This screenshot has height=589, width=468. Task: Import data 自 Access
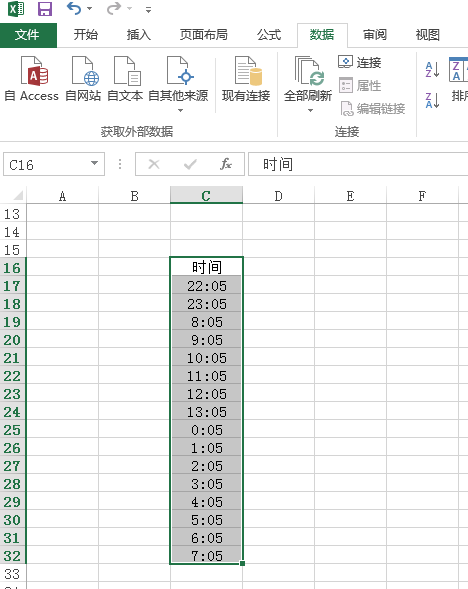[x=32, y=80]
